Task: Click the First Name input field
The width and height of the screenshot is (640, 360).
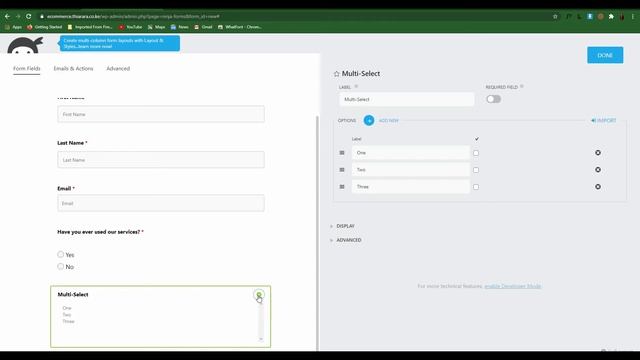Action: click(x=161, y=114)
